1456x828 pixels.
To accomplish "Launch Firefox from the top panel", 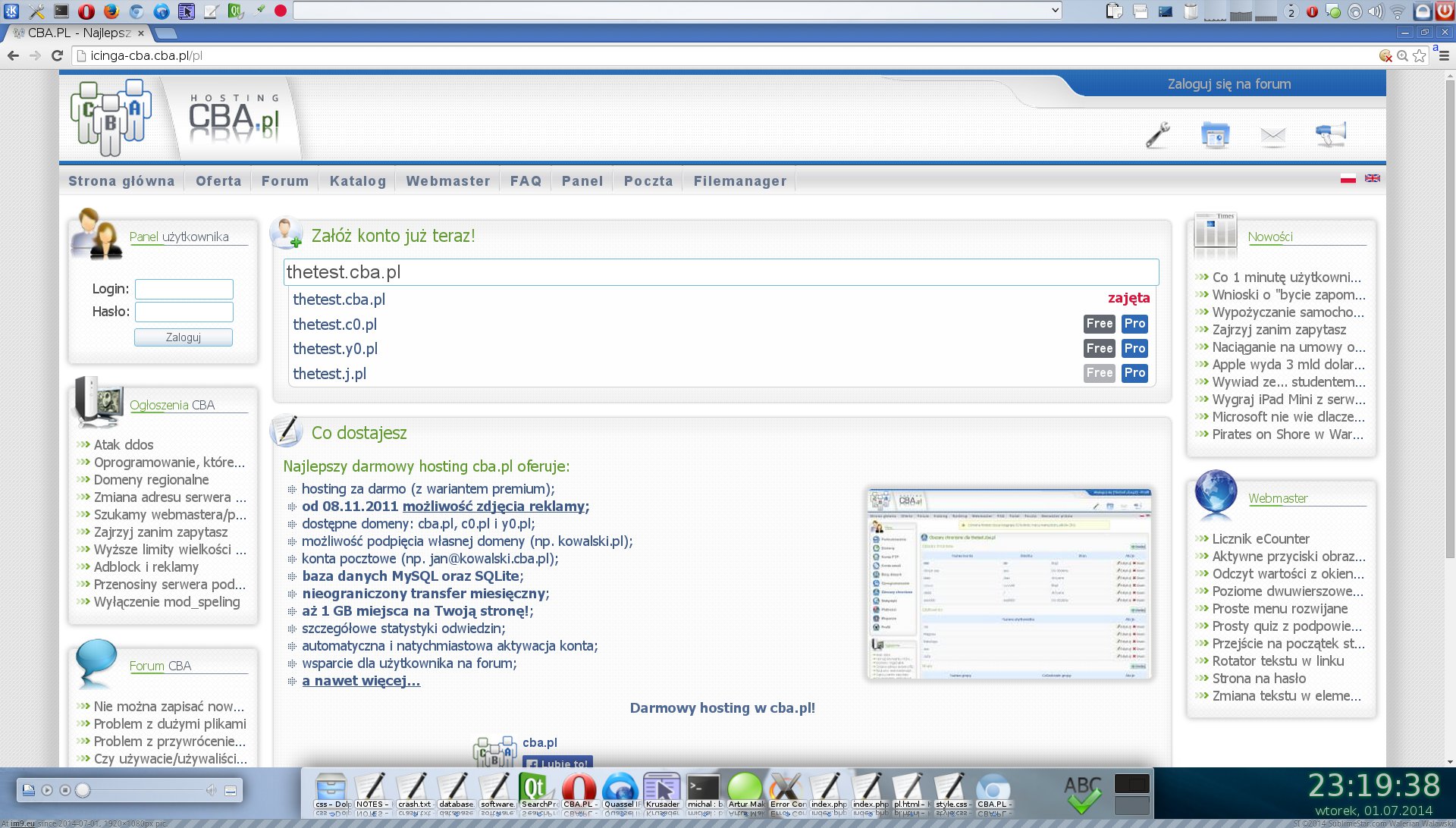I will (111, 11).
